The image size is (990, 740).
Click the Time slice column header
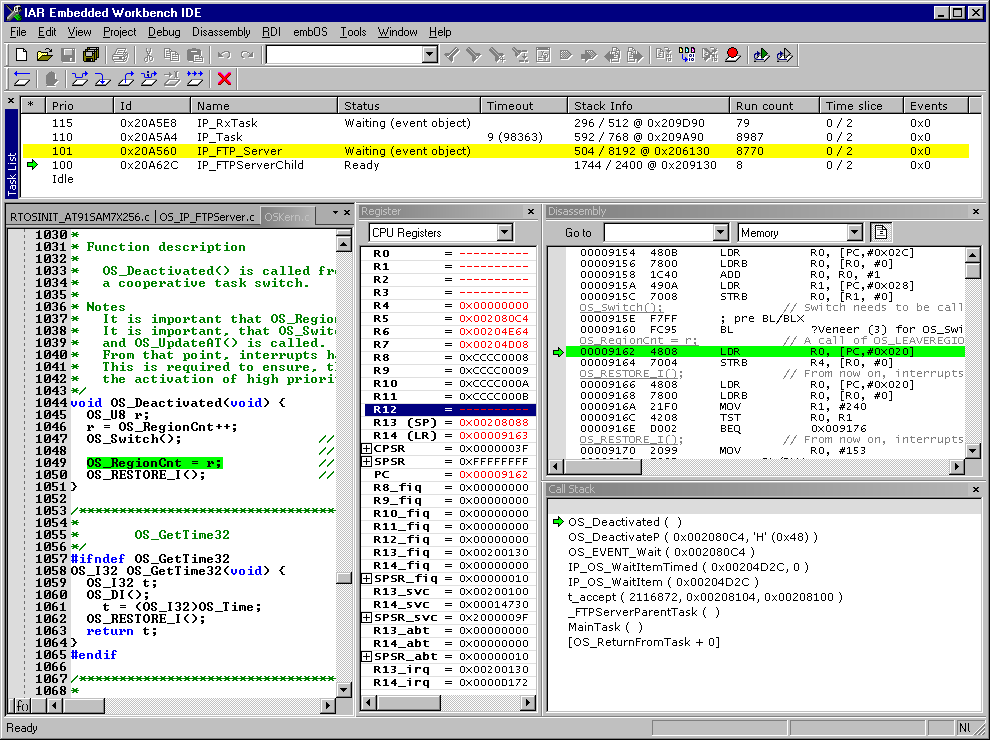point(861,105)
